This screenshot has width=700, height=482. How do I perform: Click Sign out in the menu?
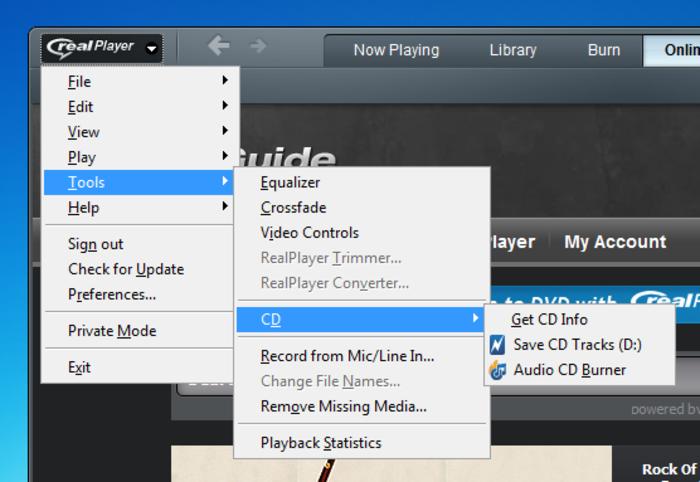[x=138, y=244]
